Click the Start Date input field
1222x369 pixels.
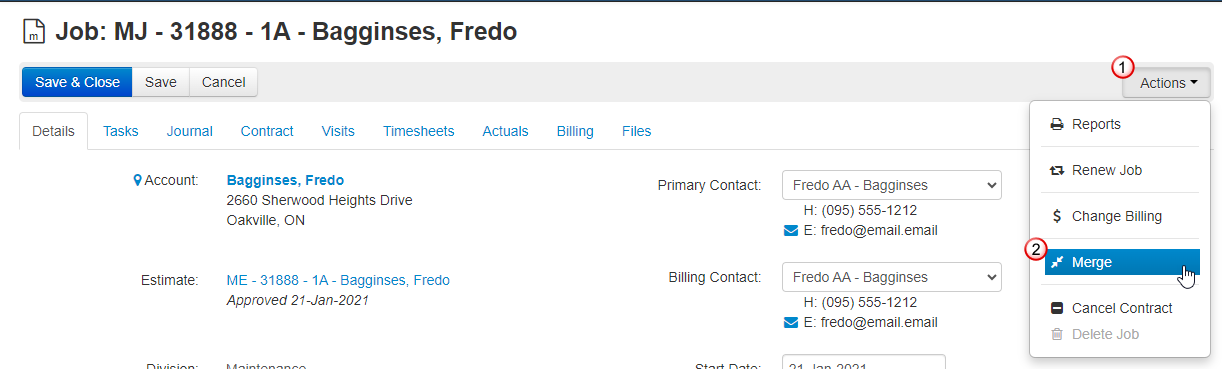pos(863,362)
